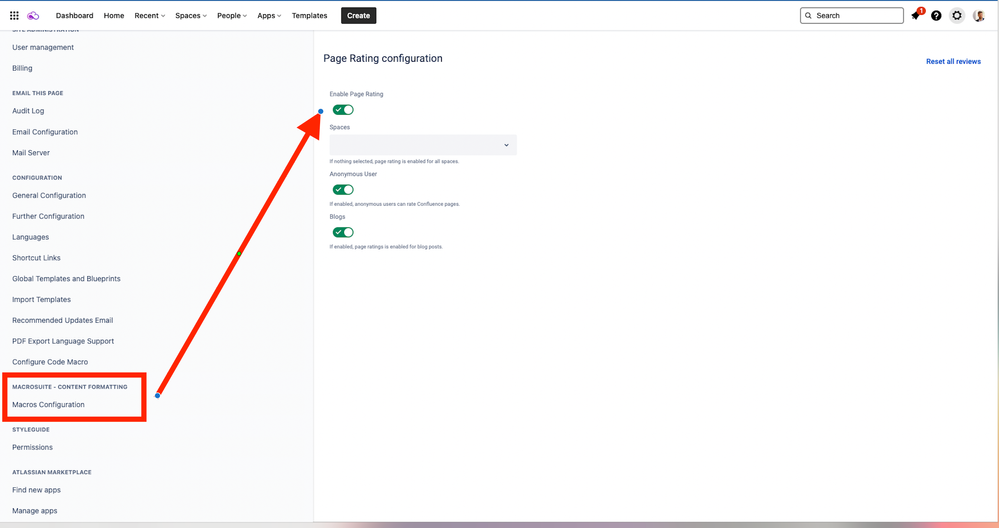
Task: Click into the Search field
Action: (x=852, y=15)
